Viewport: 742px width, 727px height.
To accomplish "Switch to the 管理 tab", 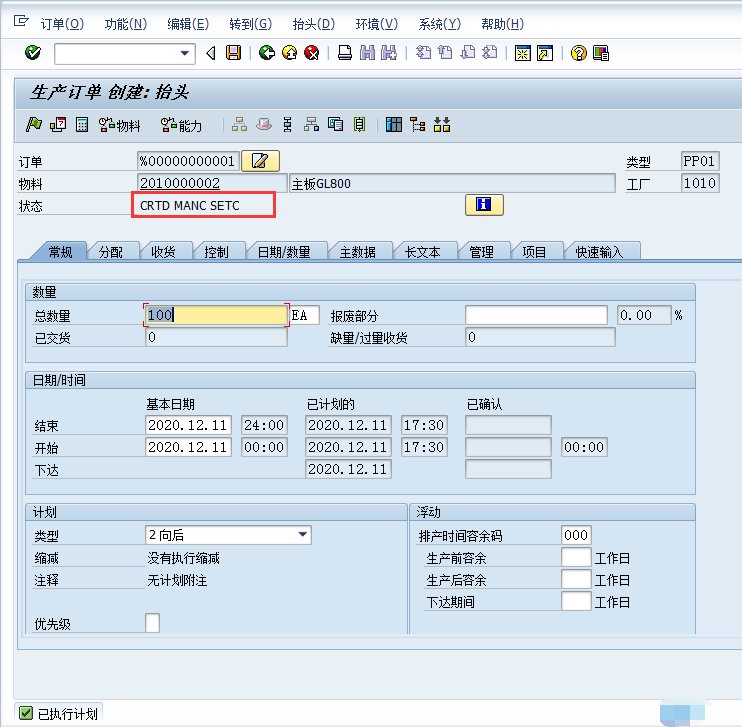I will [481, 252].
